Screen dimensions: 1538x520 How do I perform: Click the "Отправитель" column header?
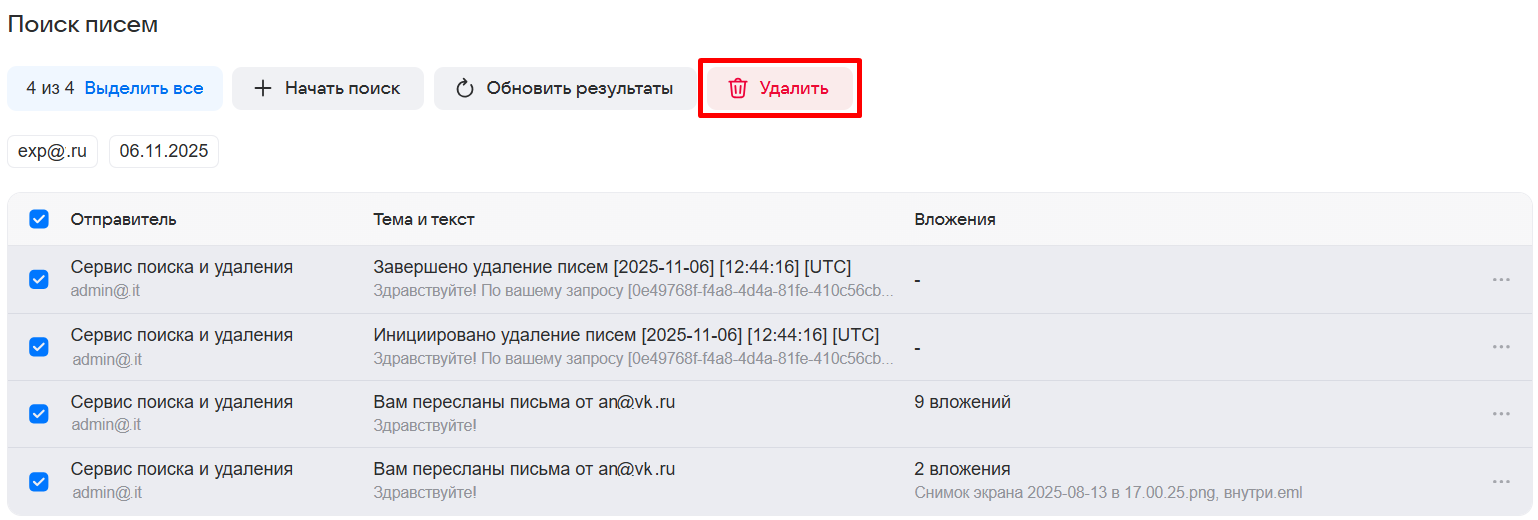click(123, 219)
